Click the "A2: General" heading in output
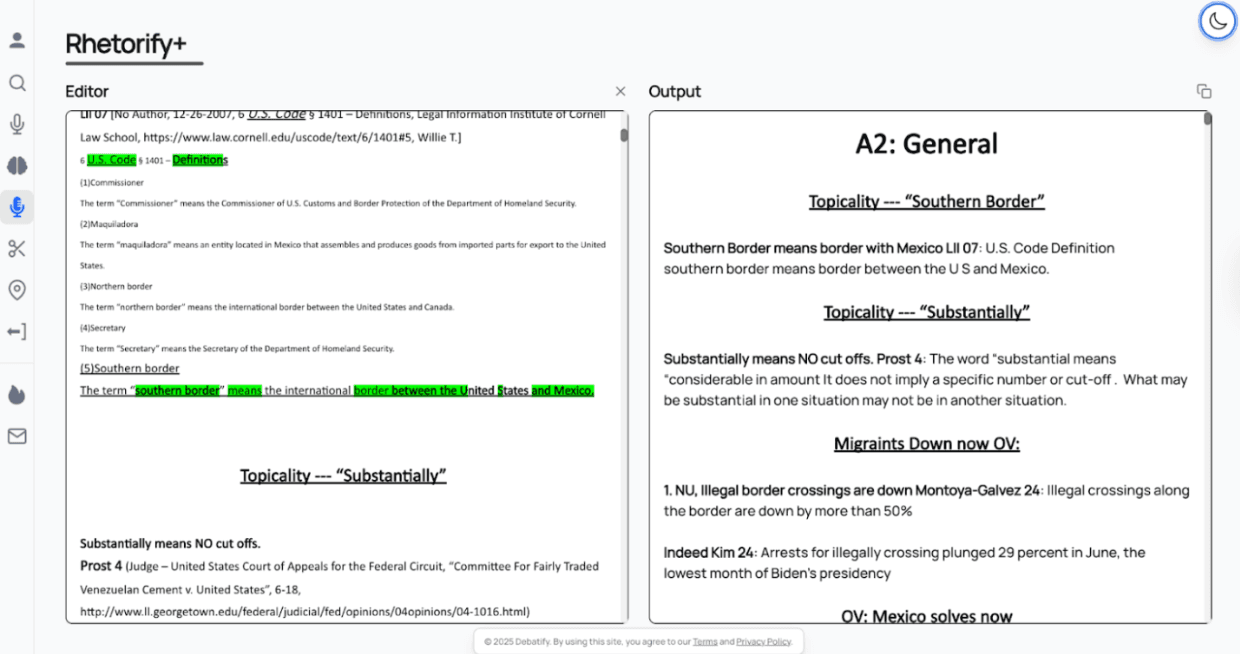Screen dimensions: 1240x658 (x=926, y=144)
